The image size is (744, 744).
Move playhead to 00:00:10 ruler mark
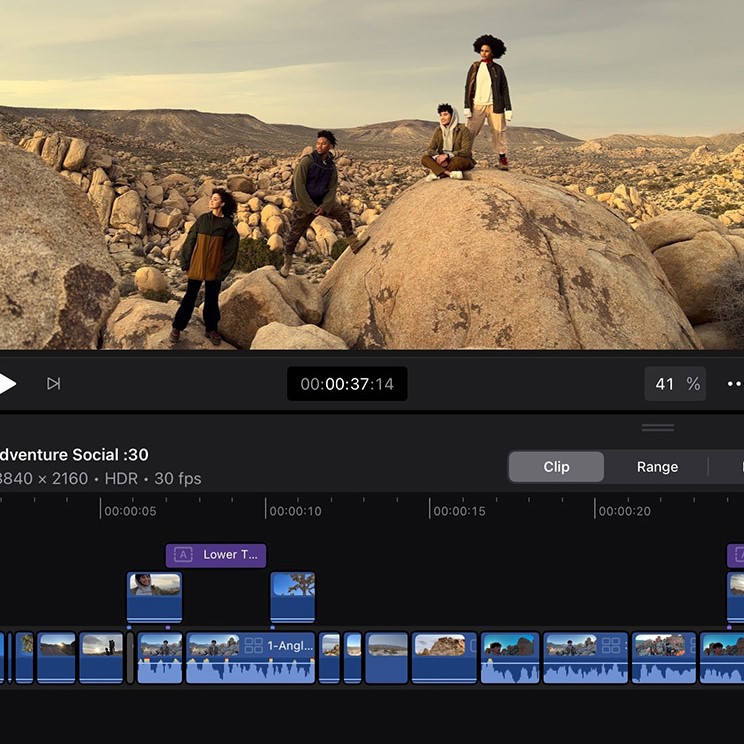coord(266,511)
